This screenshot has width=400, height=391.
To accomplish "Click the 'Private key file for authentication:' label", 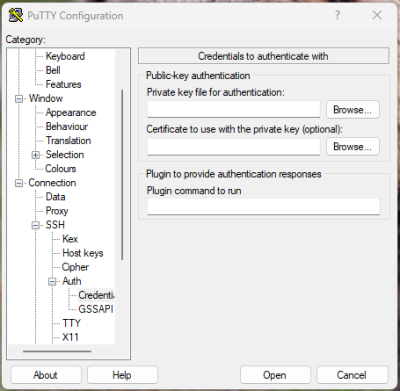I will [216, 92].
